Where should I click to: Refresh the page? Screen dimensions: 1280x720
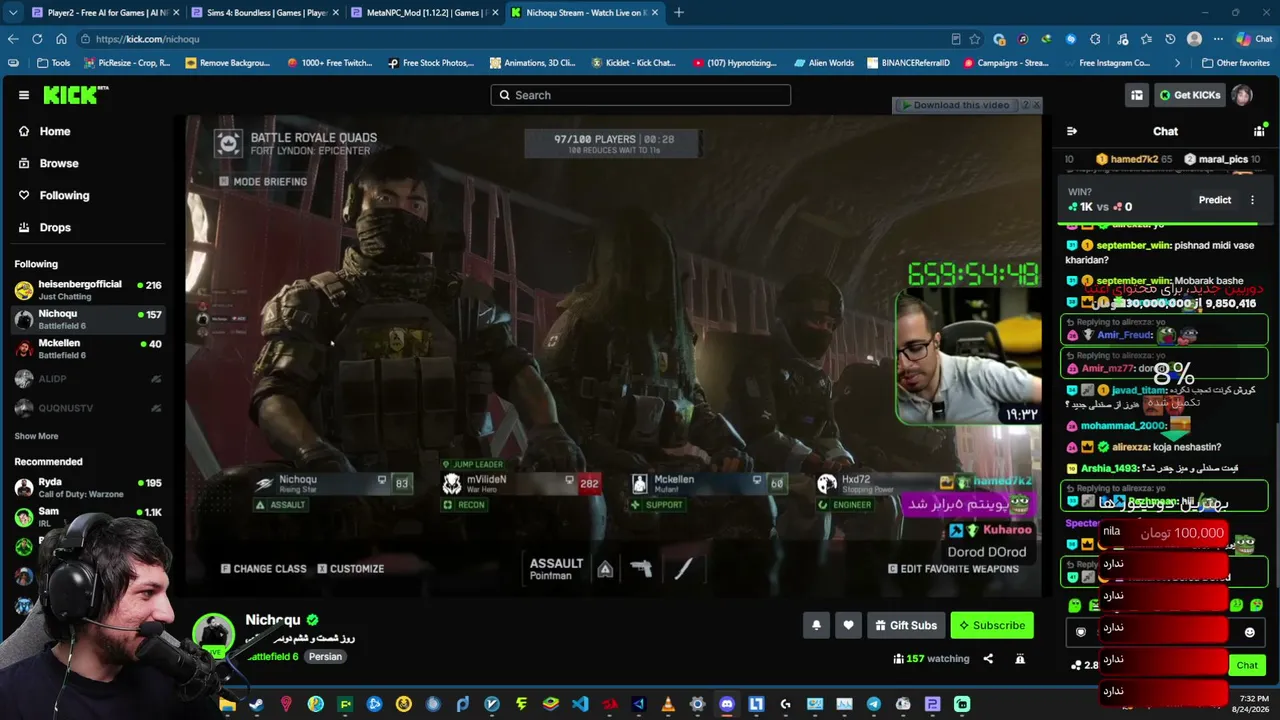click(x=37, y=39)
